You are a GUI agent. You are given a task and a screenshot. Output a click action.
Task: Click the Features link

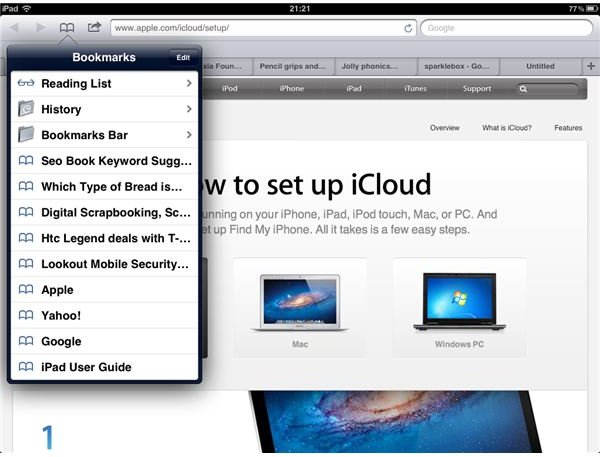click(x=568, y=128)
